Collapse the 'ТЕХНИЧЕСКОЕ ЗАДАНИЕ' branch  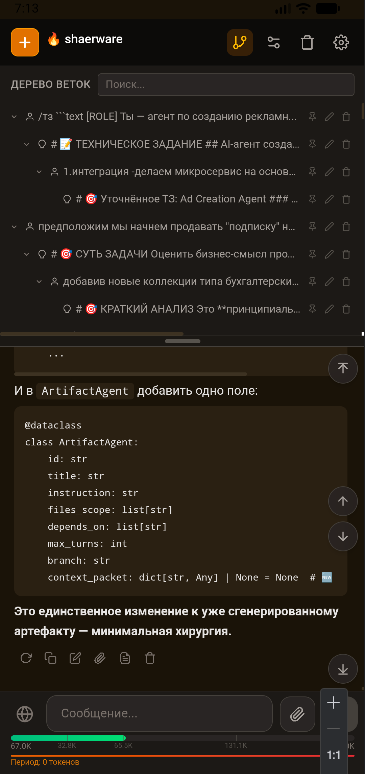(x=27, y=144)
